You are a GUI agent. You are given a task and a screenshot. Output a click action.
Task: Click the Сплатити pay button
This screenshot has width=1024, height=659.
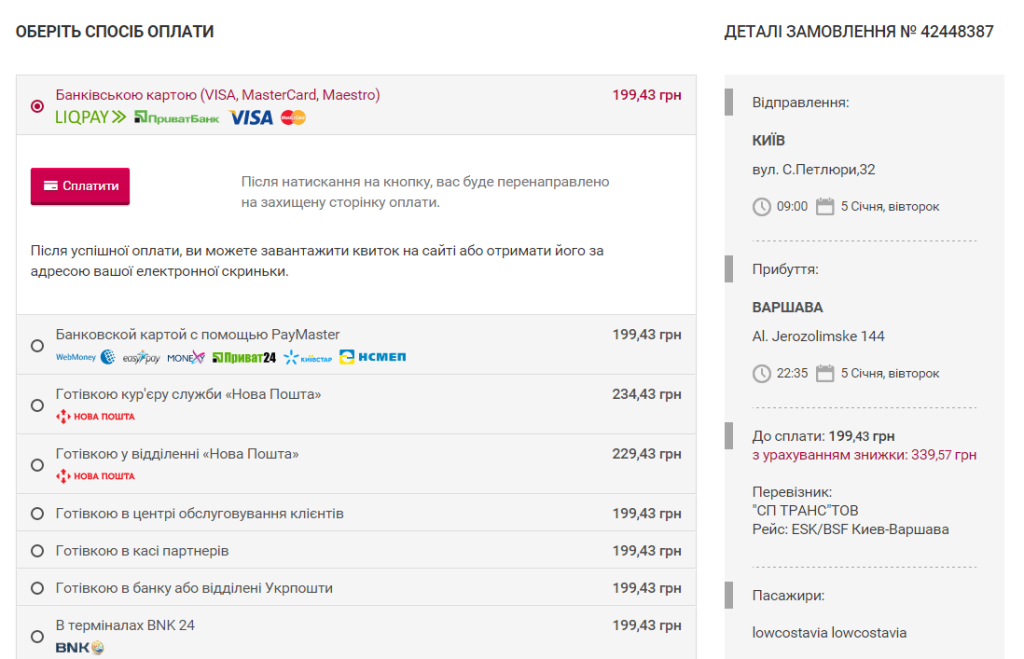click(80, 186)
